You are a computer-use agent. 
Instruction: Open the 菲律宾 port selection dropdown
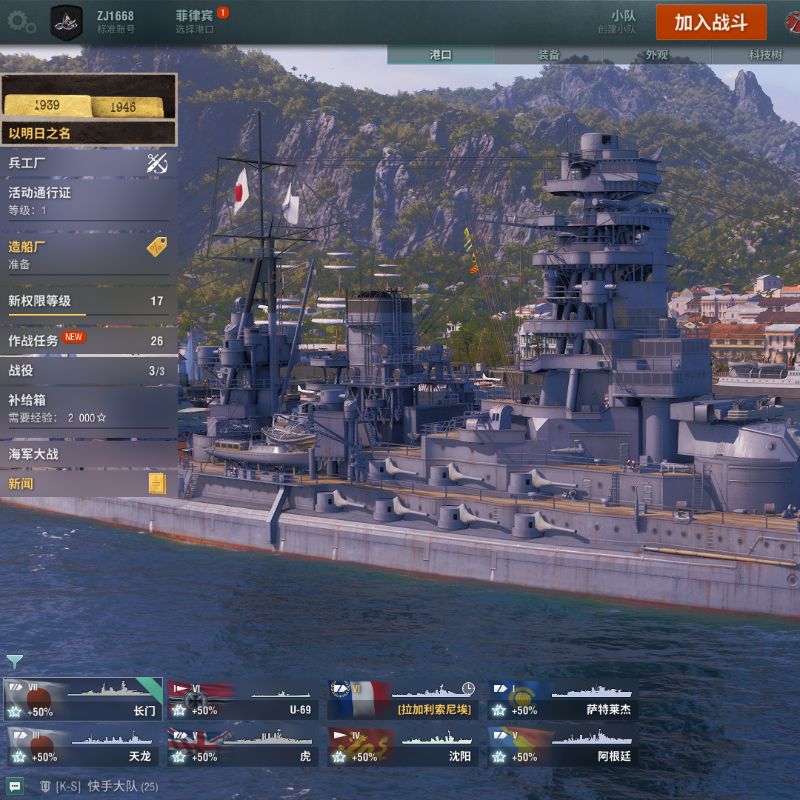tap(195, 21)
